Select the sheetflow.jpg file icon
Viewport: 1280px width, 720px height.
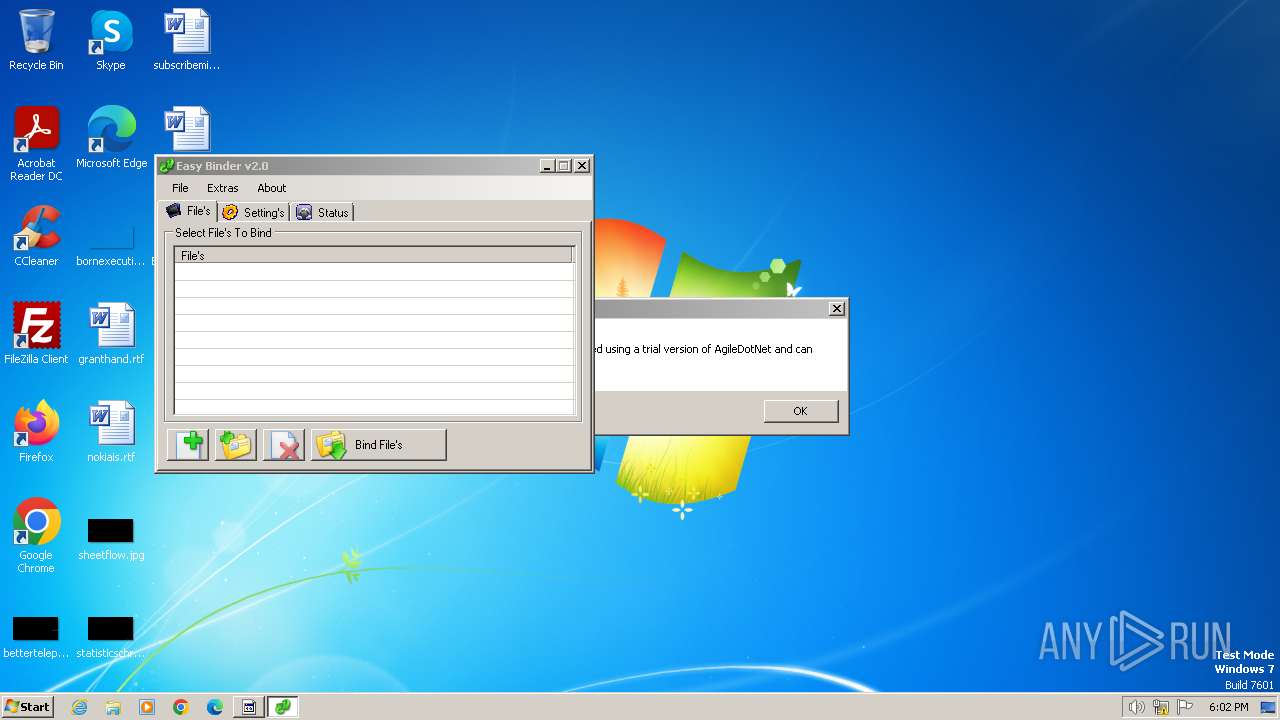click(x=111, y=538)
